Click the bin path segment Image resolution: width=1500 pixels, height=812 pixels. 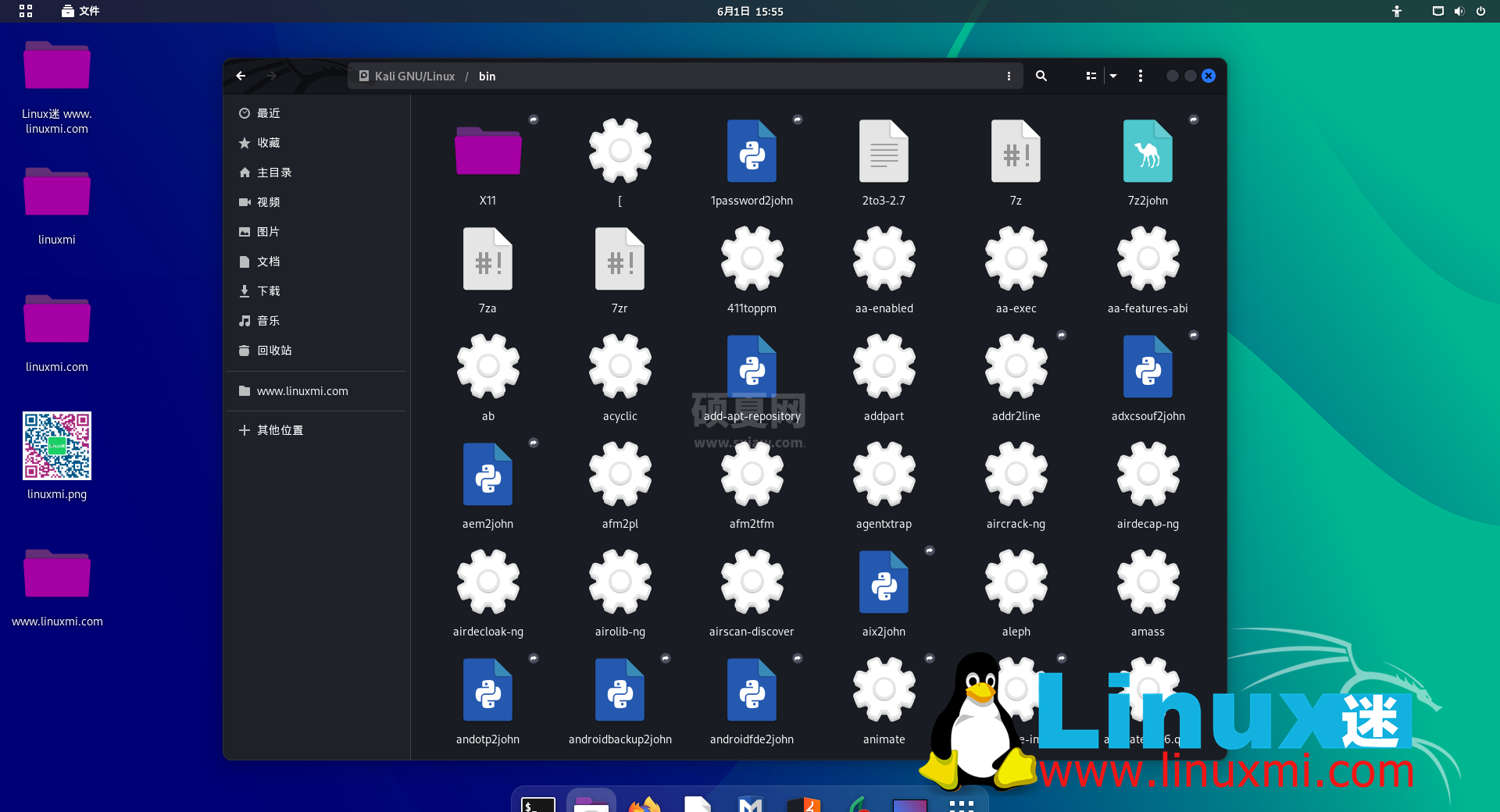pyautogui.click(x=487, y=76)
